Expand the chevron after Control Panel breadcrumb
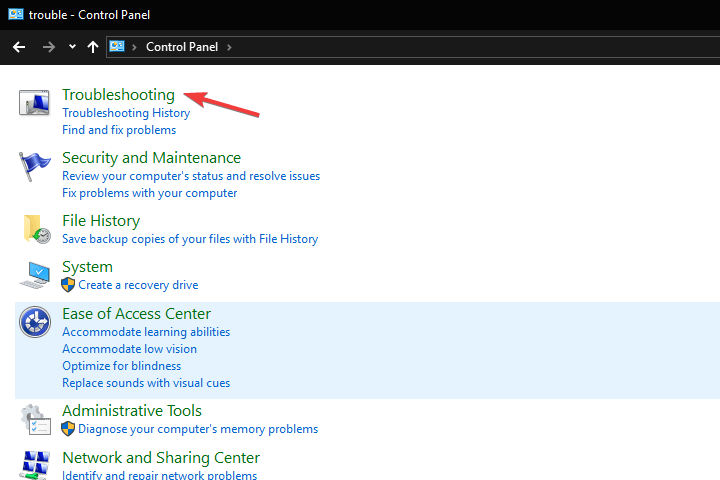 [x=229, y=47]
